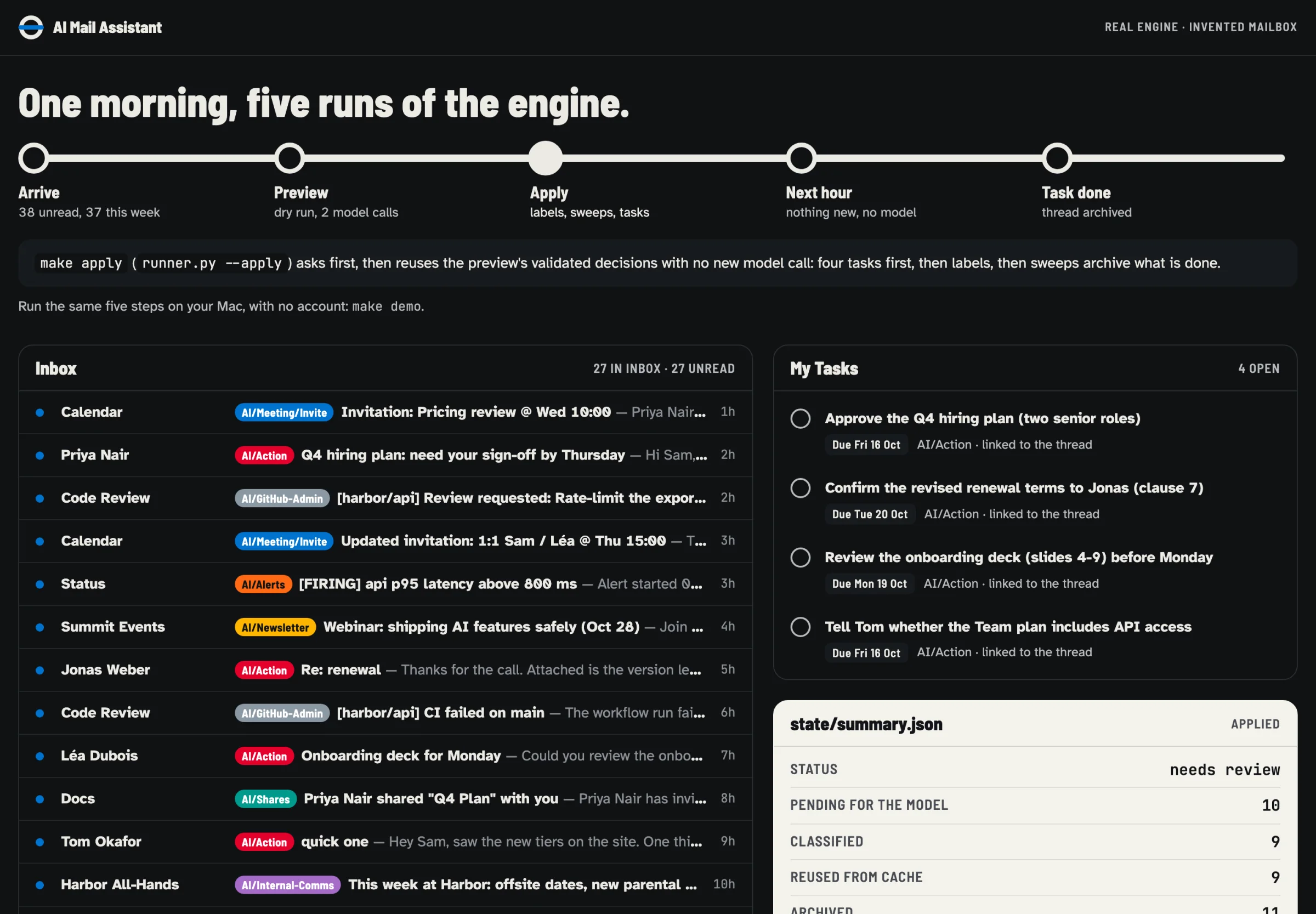Open the Rate-limit review requested email
This screenshot has width=1316, height=914.
pos(385,498)
